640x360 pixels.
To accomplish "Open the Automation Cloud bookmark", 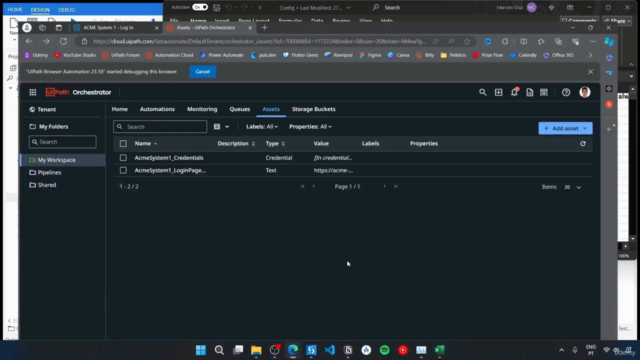I will point(169,55).
